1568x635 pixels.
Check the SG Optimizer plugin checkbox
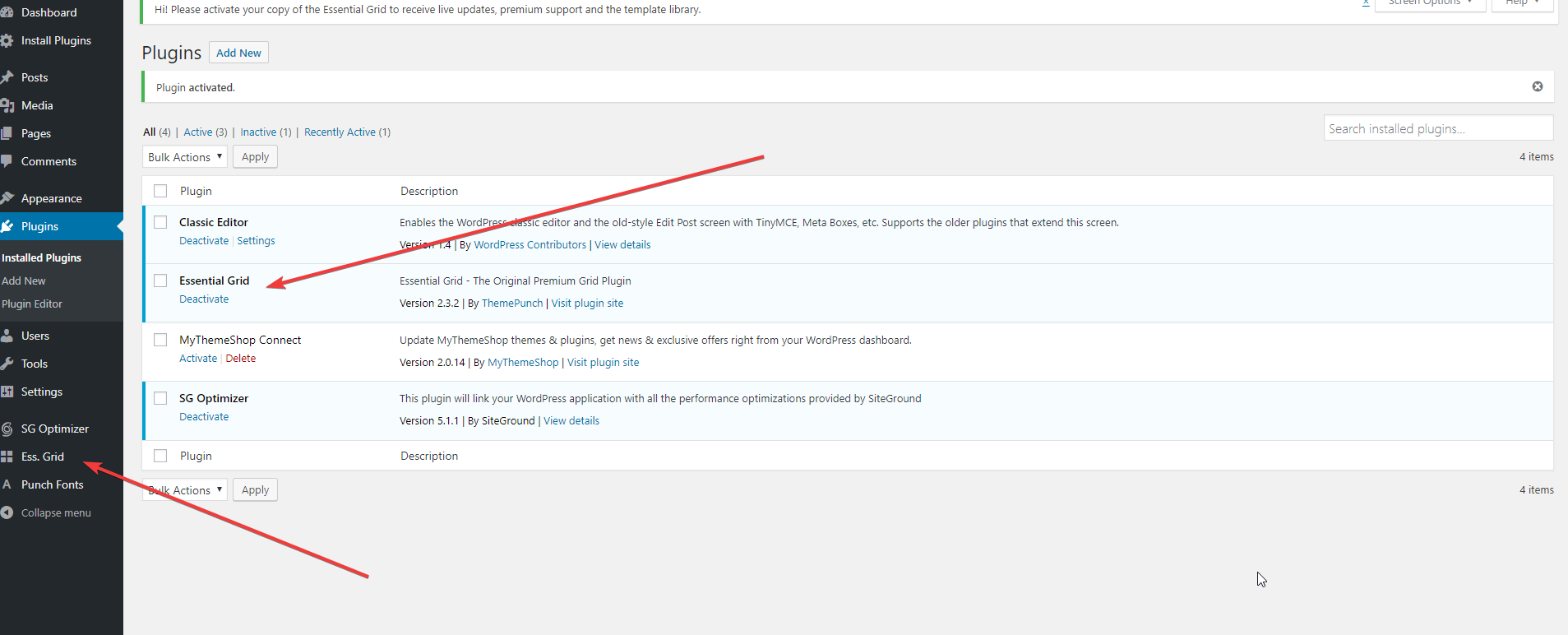[x=160, y=398]
